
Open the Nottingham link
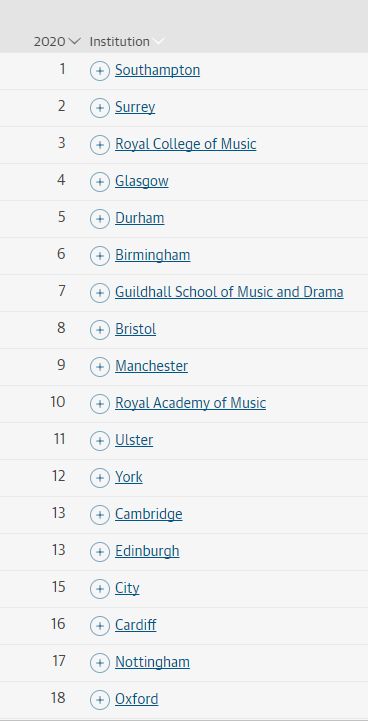pyautogui.click(x=152, y=662)
